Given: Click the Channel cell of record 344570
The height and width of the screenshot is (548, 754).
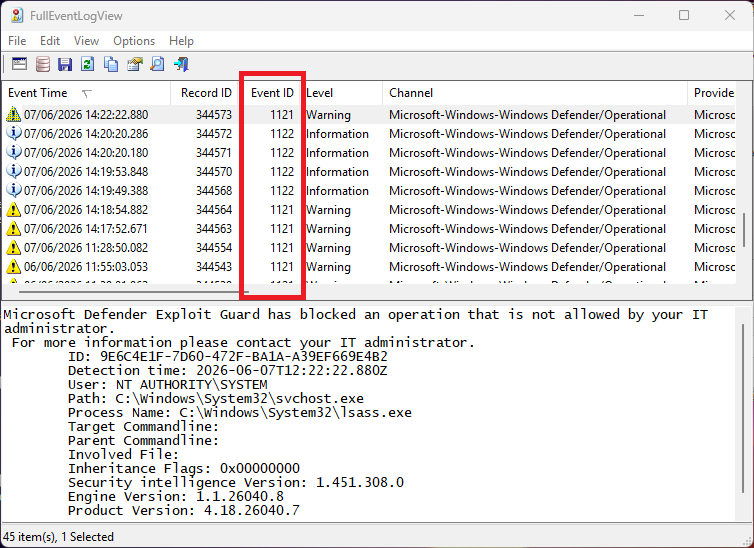Looking at the screenshot, I should pos(528,172).
